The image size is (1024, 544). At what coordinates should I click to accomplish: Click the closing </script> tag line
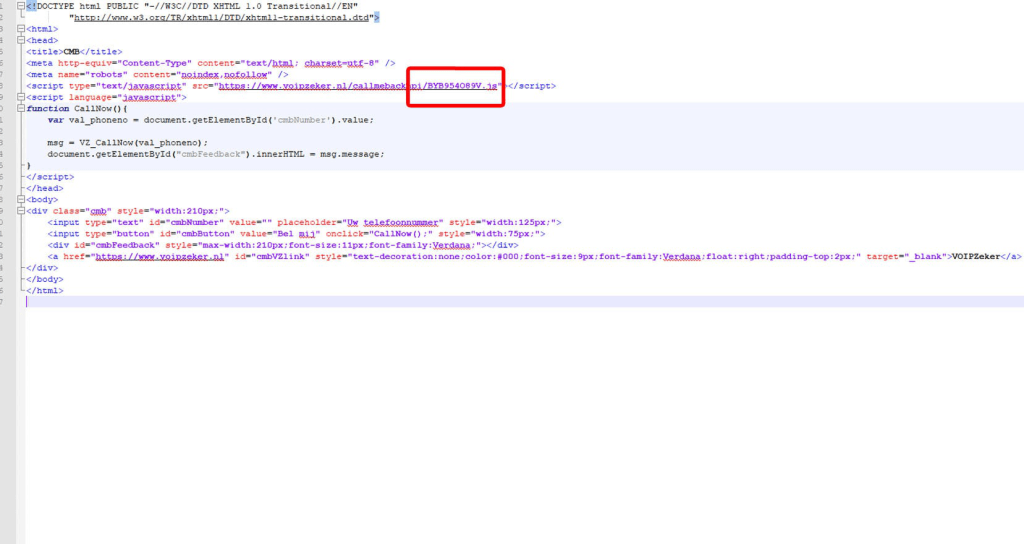pyautogui.click(x=50, y=177)
